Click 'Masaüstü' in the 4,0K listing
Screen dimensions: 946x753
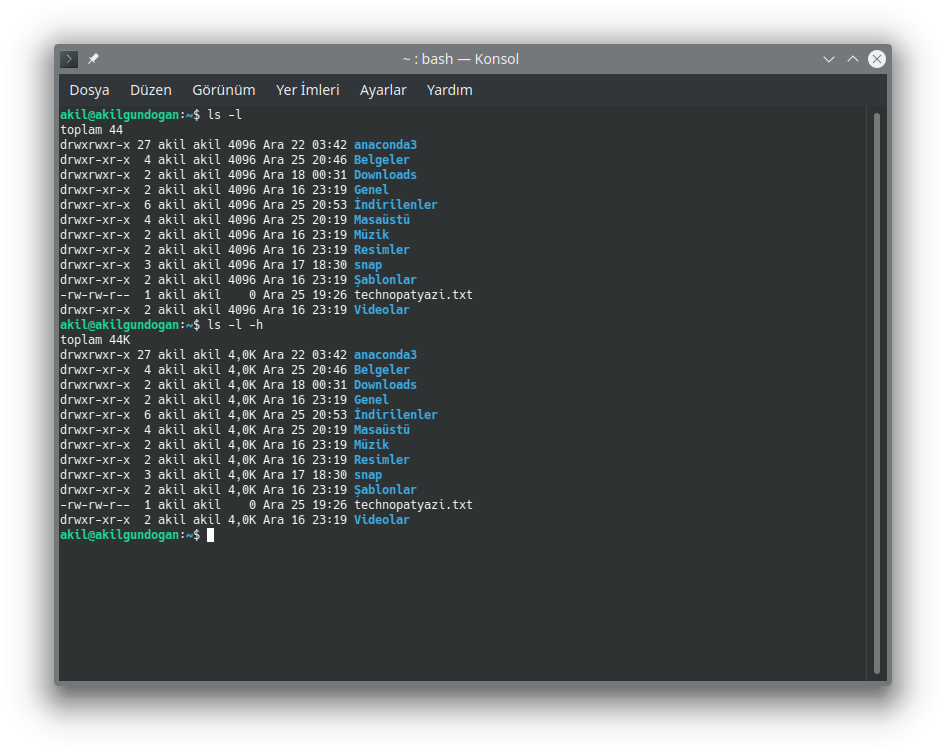point(382,430)
